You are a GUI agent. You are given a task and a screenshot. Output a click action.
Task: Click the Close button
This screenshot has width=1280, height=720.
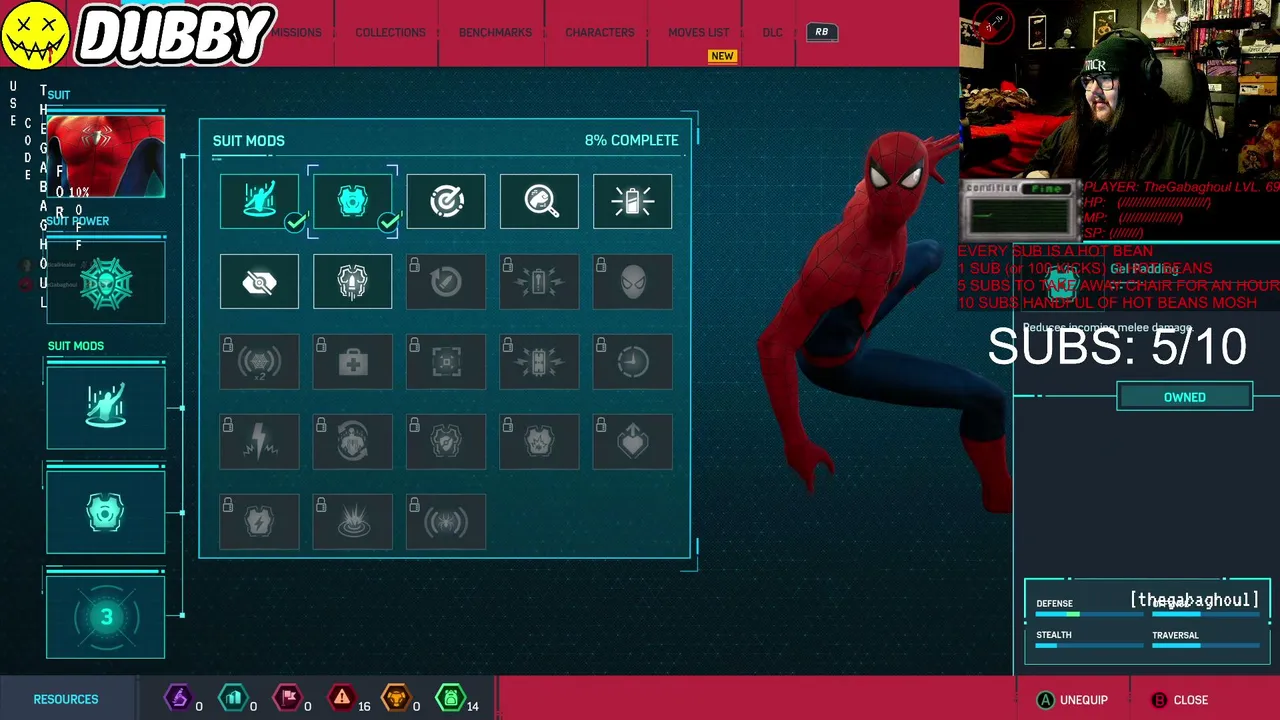1179,700
